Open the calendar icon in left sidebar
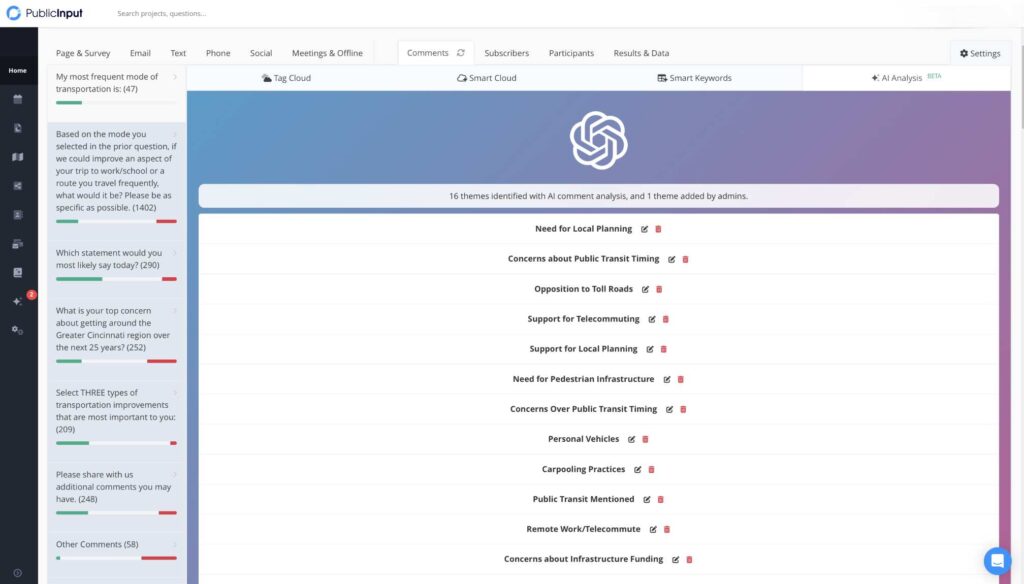 pos(18,99)
